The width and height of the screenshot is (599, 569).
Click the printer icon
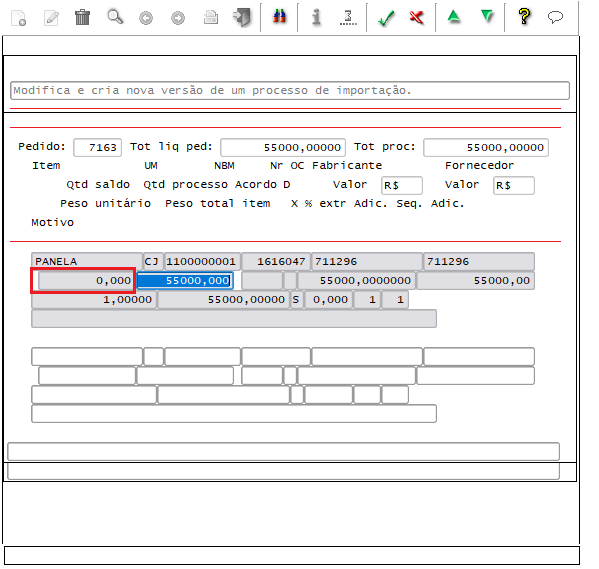click(x=210, y=17)
